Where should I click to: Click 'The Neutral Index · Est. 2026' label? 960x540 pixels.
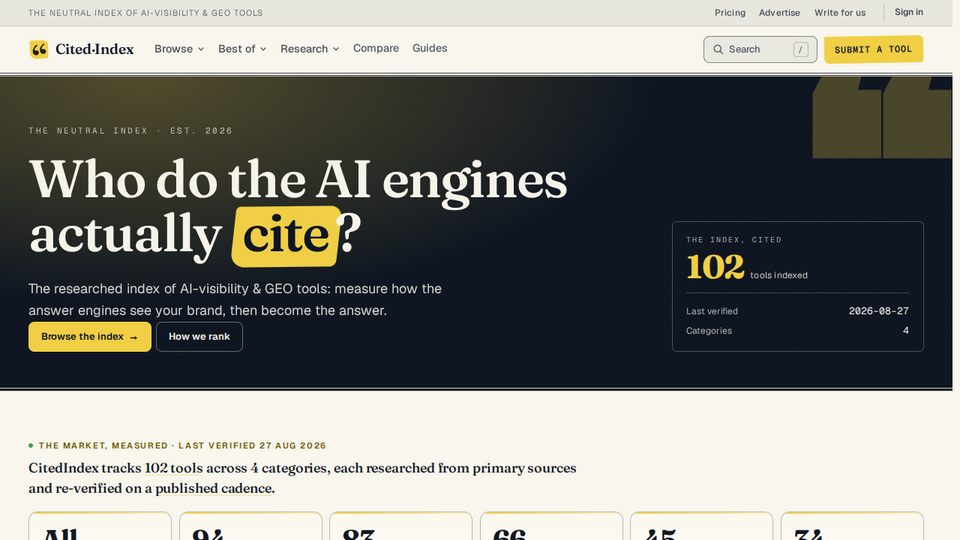[130, 131]
